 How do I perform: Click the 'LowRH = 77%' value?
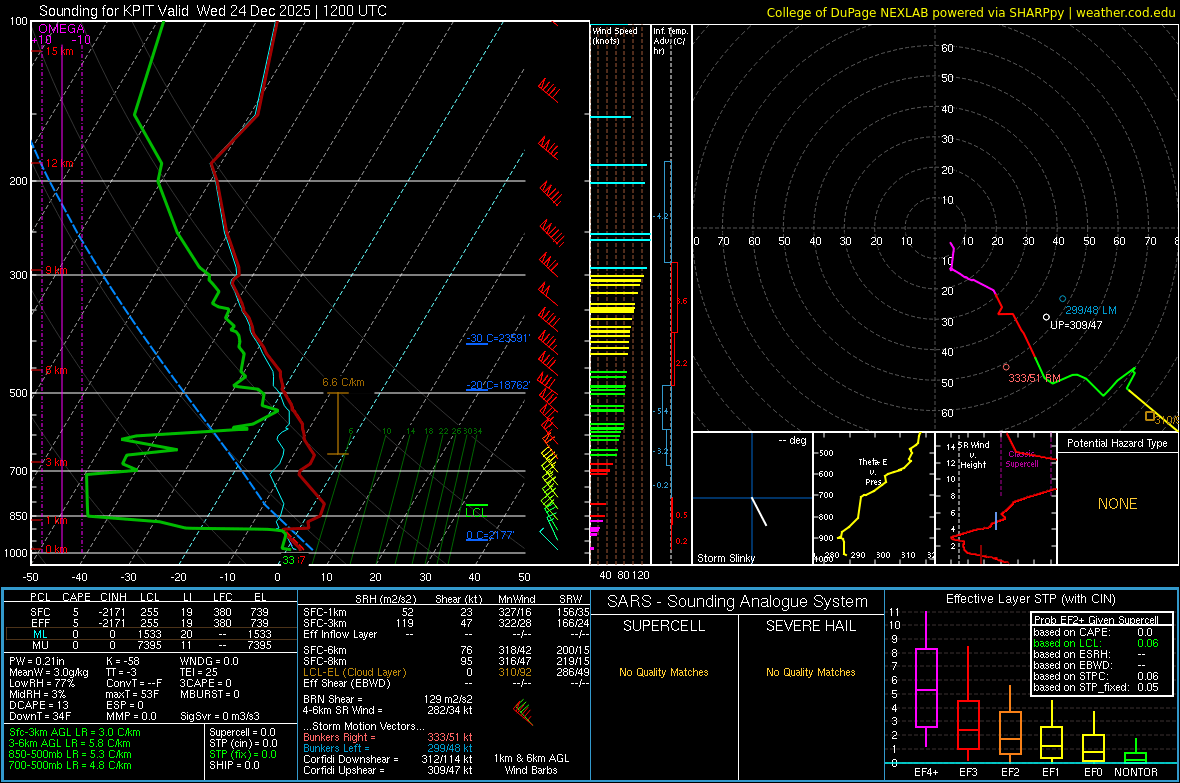click(x=41, y=683)
